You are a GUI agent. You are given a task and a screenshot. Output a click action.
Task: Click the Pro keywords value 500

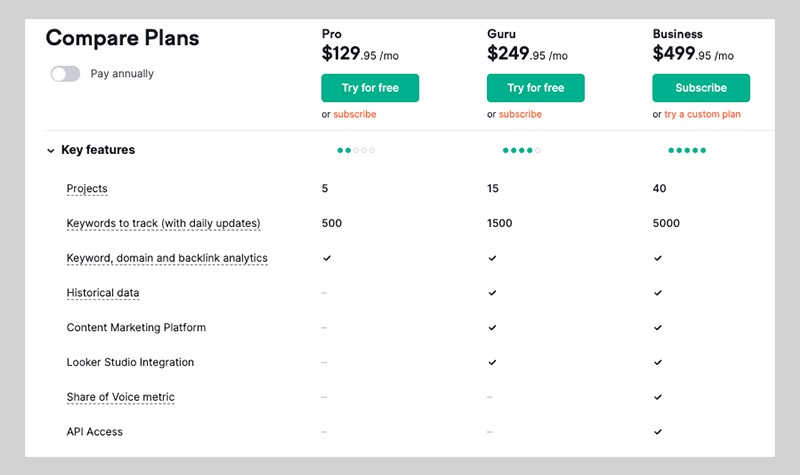[332, 223]
